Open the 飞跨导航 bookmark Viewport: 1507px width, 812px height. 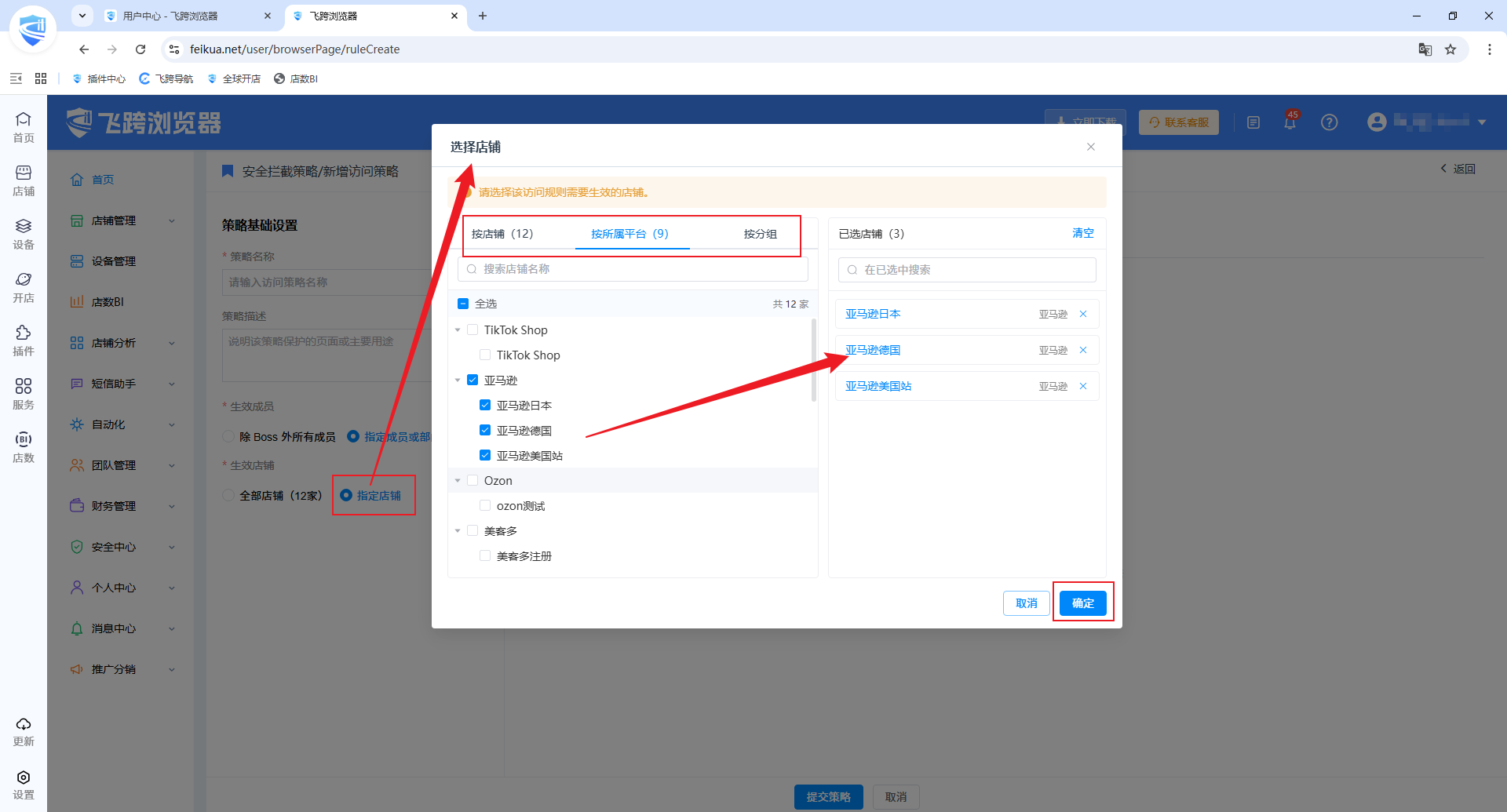166,78
